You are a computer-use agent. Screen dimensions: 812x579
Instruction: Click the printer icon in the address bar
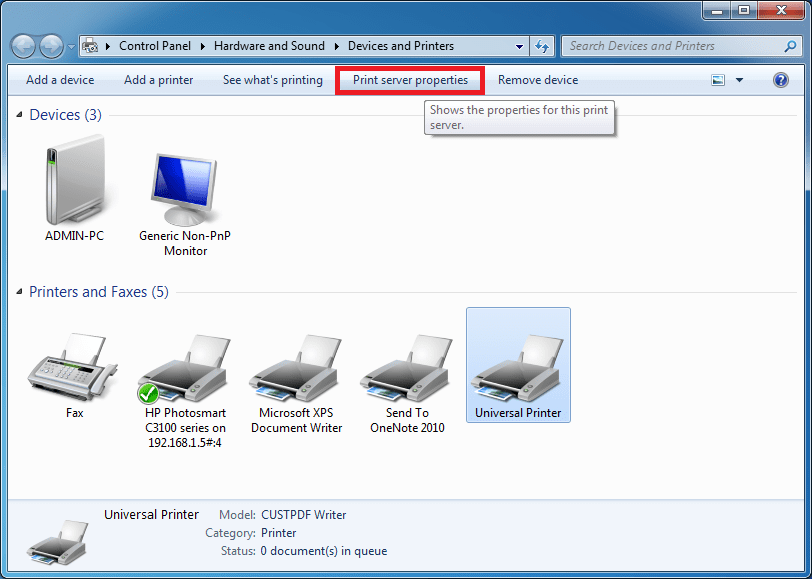[x=93, y=45]
